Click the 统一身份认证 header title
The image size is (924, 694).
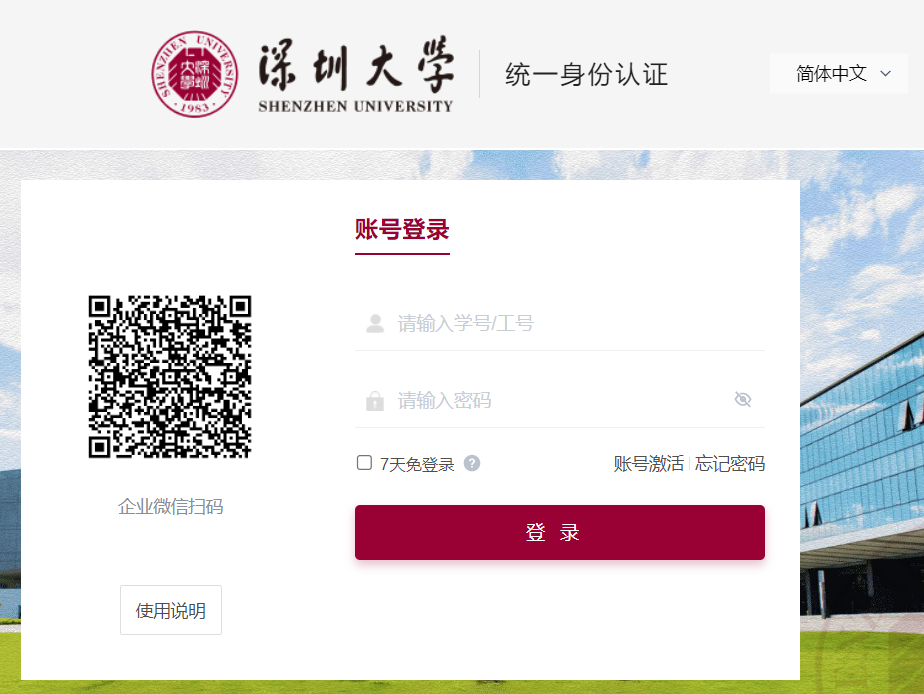pos(586,74)
